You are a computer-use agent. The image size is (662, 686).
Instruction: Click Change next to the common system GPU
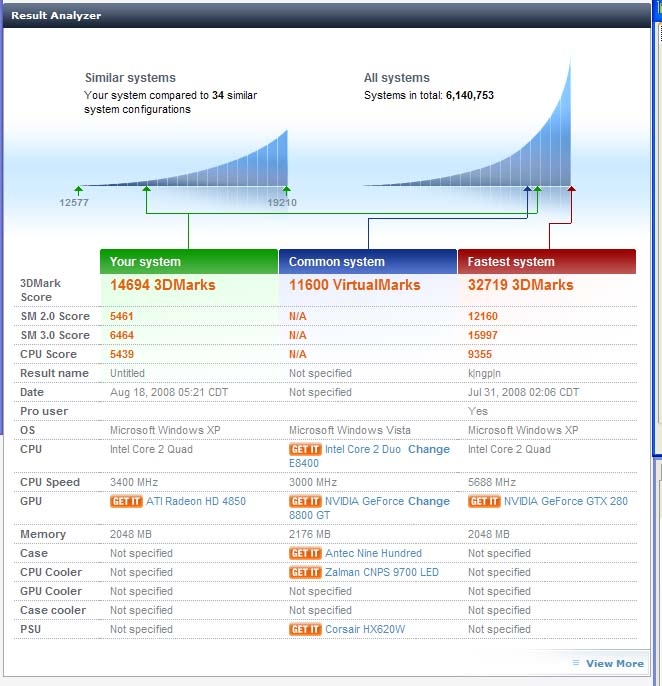tap(429, 501)
